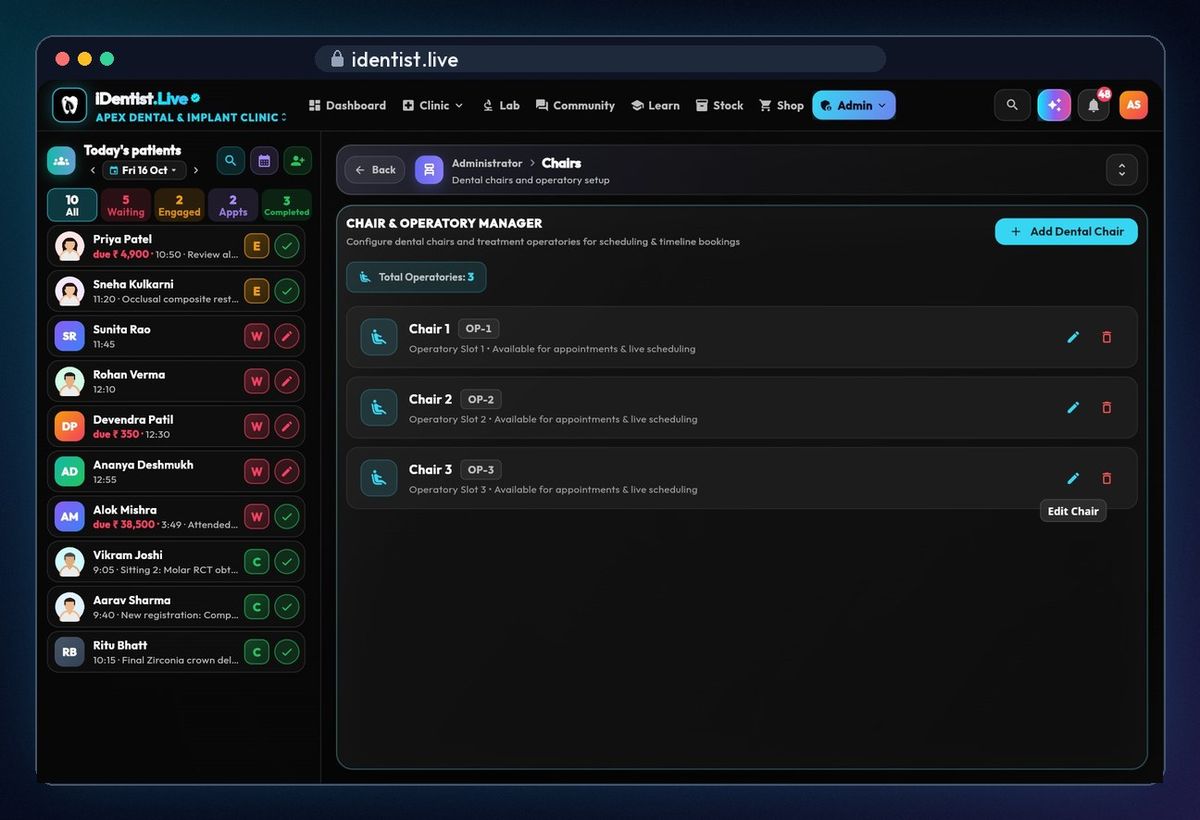Click the Chair 3 pencil edit icon
1200x820 pixels.
click(x=1073, y=478)
